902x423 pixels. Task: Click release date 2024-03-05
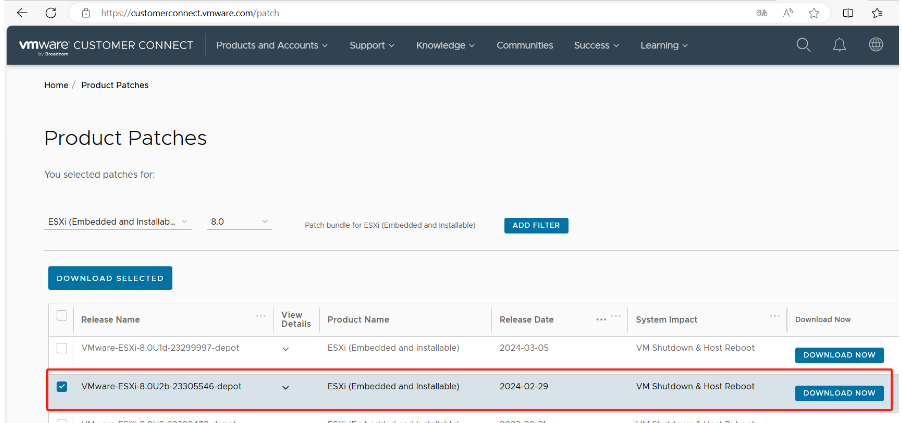tap(524, 348)
